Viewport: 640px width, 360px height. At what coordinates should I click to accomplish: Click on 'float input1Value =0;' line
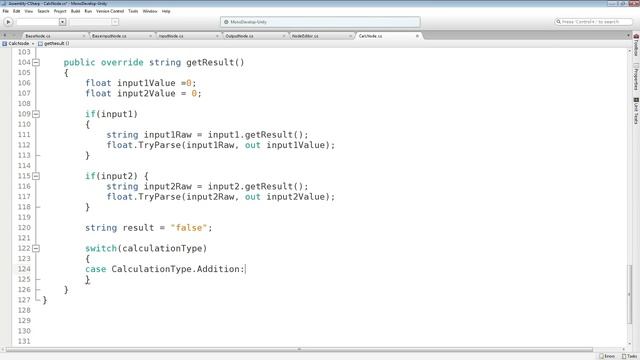[x=141, y=83]
